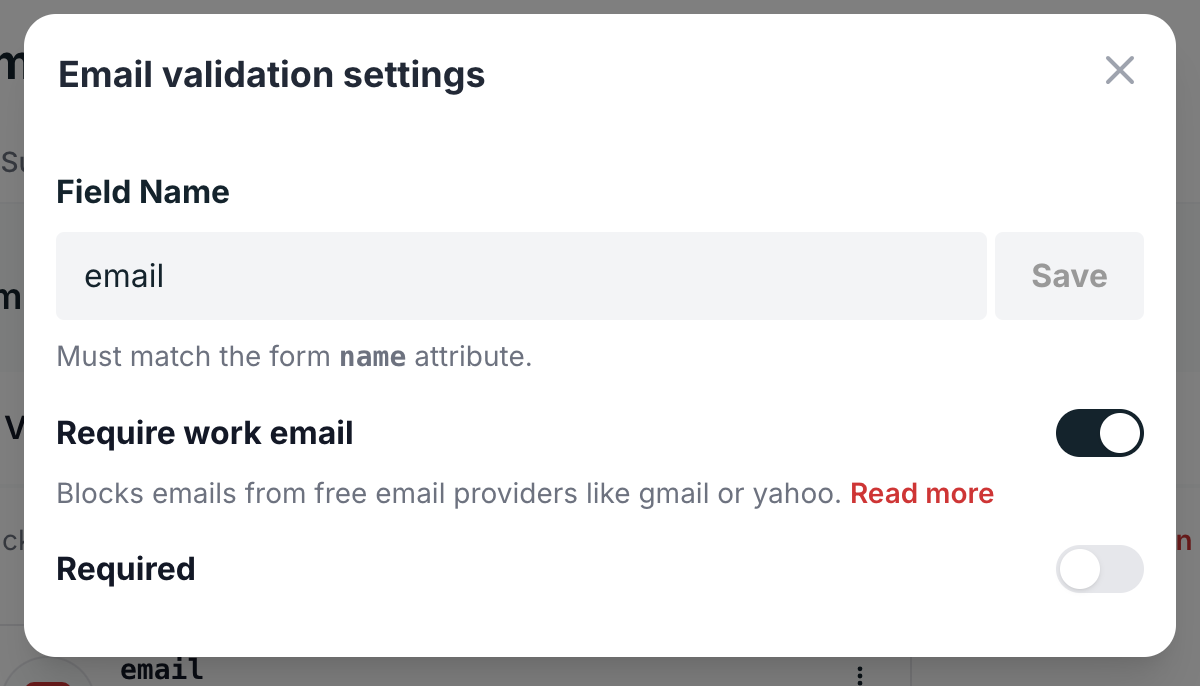Click the word "attribute" in the helper text
The height and width of the screenshot is (686, 1200).
(472, 357)
